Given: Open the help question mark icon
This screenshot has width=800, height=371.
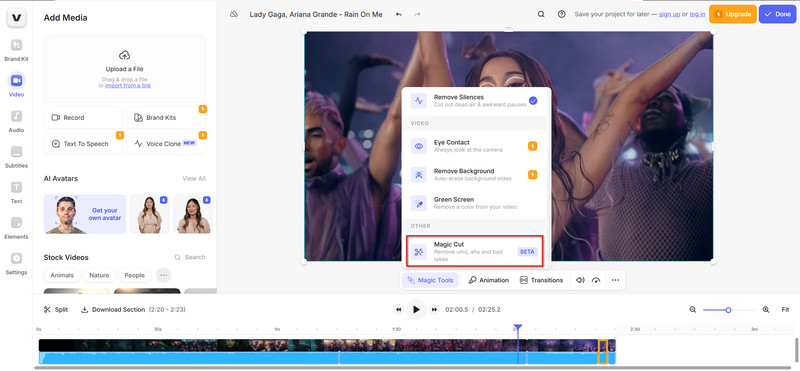Looking at the screenshot, I should point(562,14).
